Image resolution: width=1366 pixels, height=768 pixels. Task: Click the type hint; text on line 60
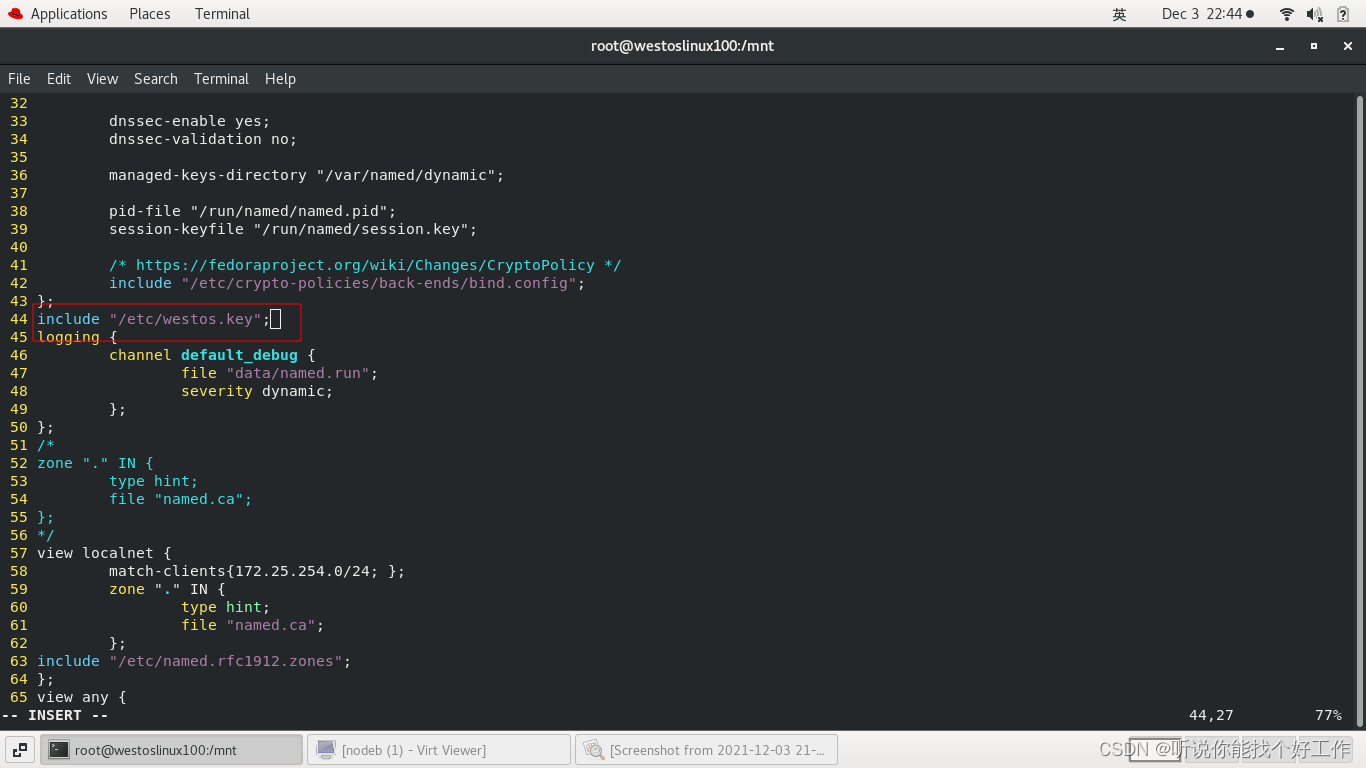[226, 607]
